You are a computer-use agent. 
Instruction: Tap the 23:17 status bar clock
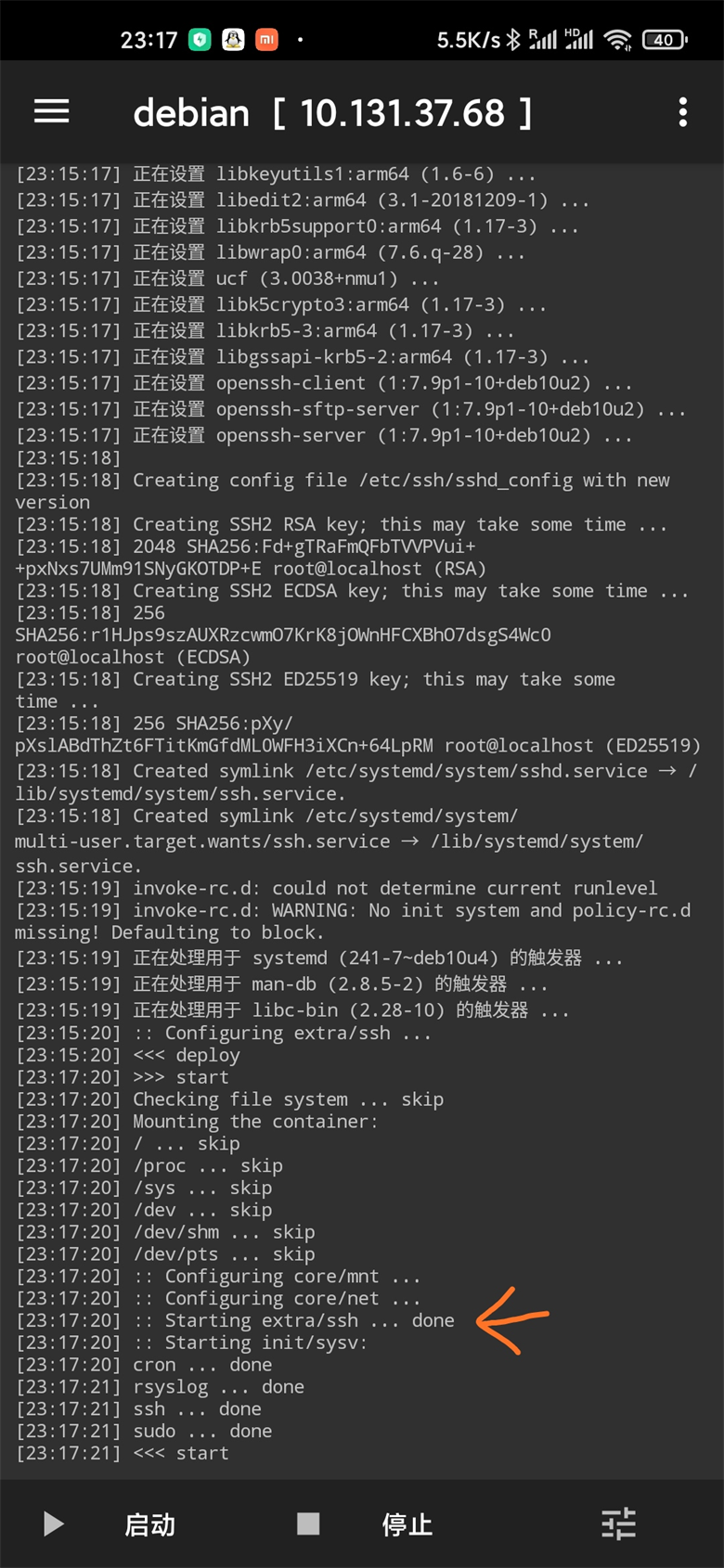149,40
